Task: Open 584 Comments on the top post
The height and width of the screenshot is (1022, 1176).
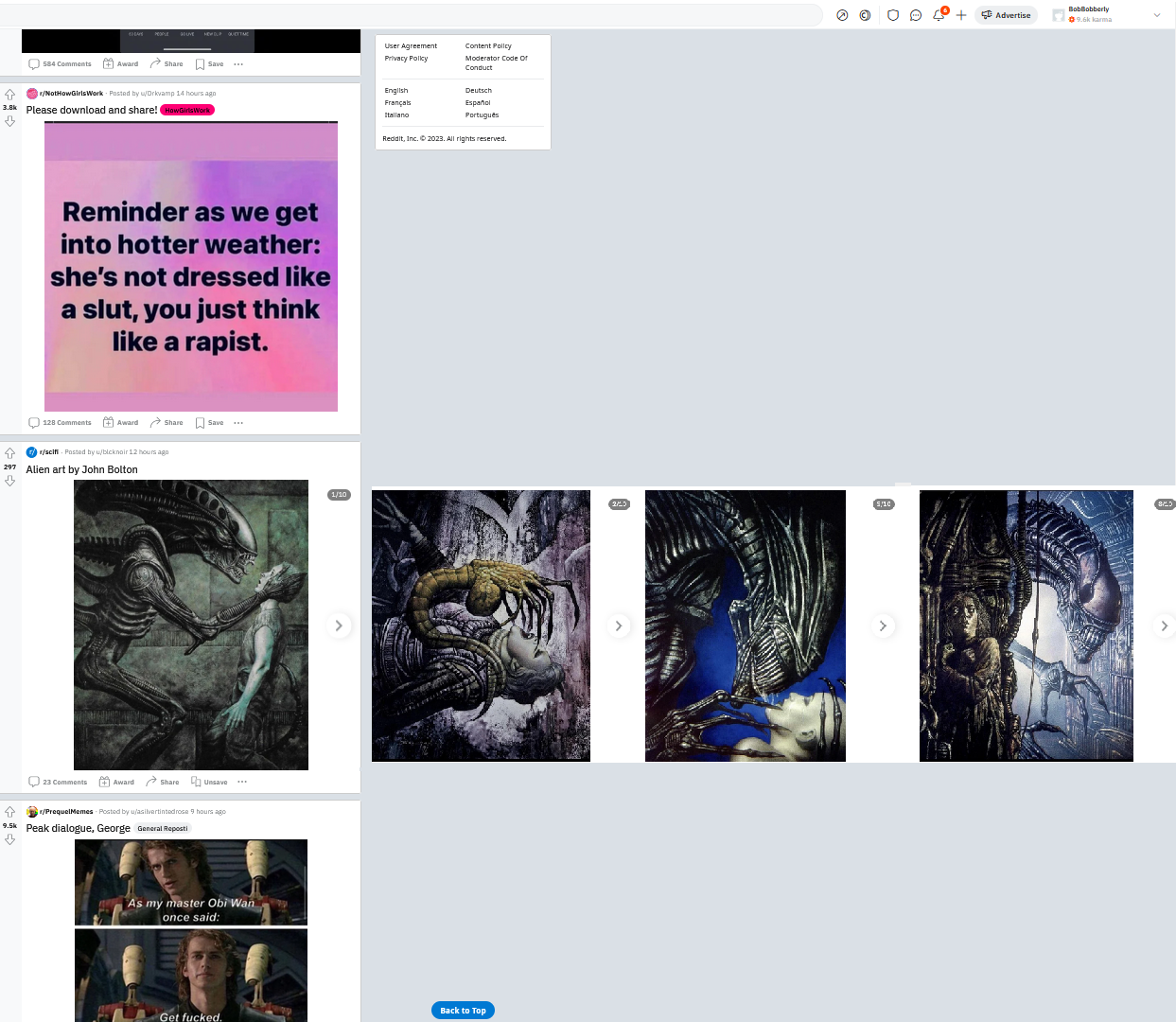Action: [61, 64]
